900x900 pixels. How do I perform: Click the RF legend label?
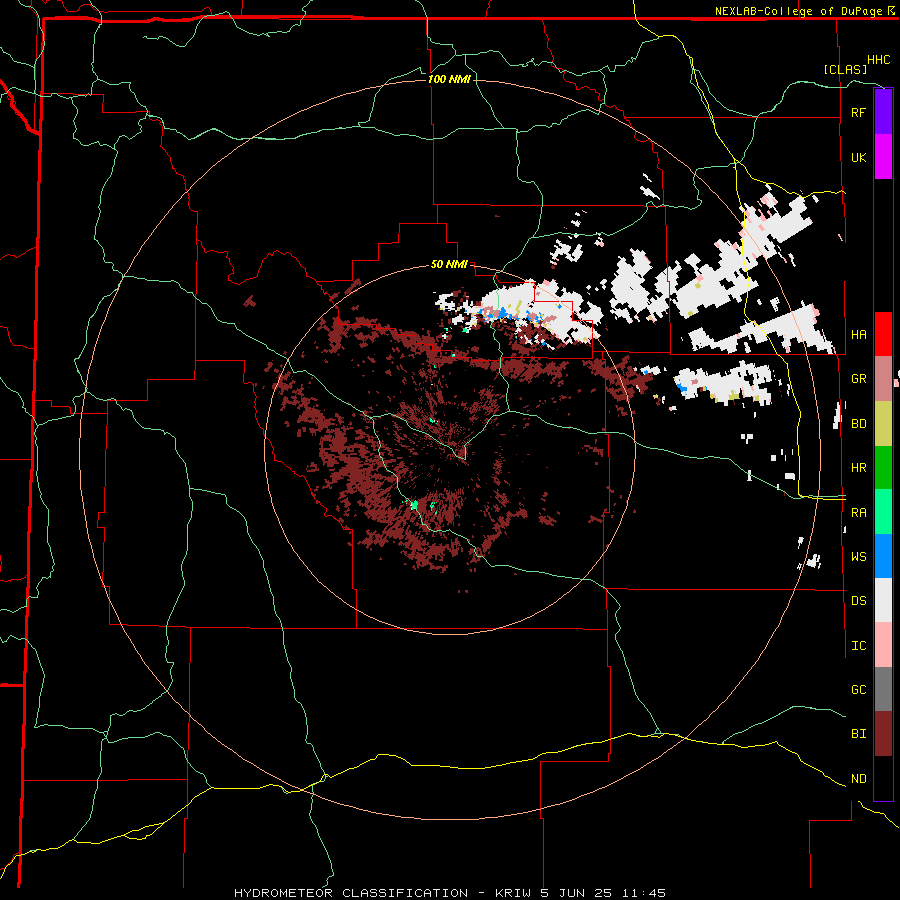point(858,112)
